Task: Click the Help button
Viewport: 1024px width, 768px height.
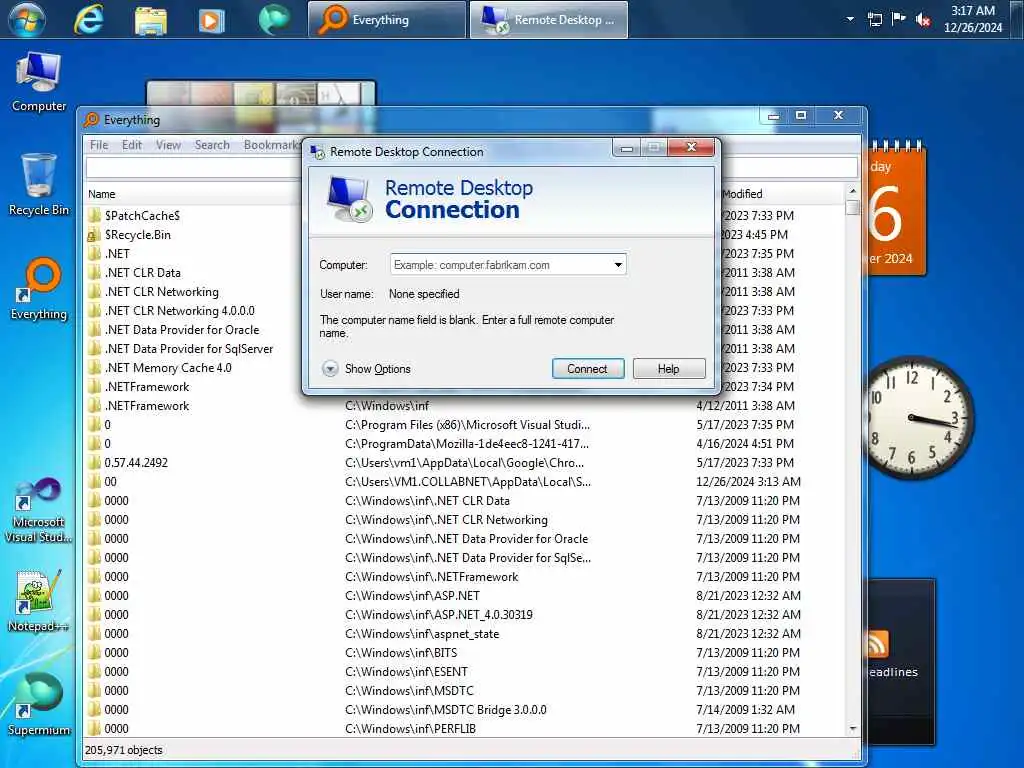Action: tap(669, 369)
